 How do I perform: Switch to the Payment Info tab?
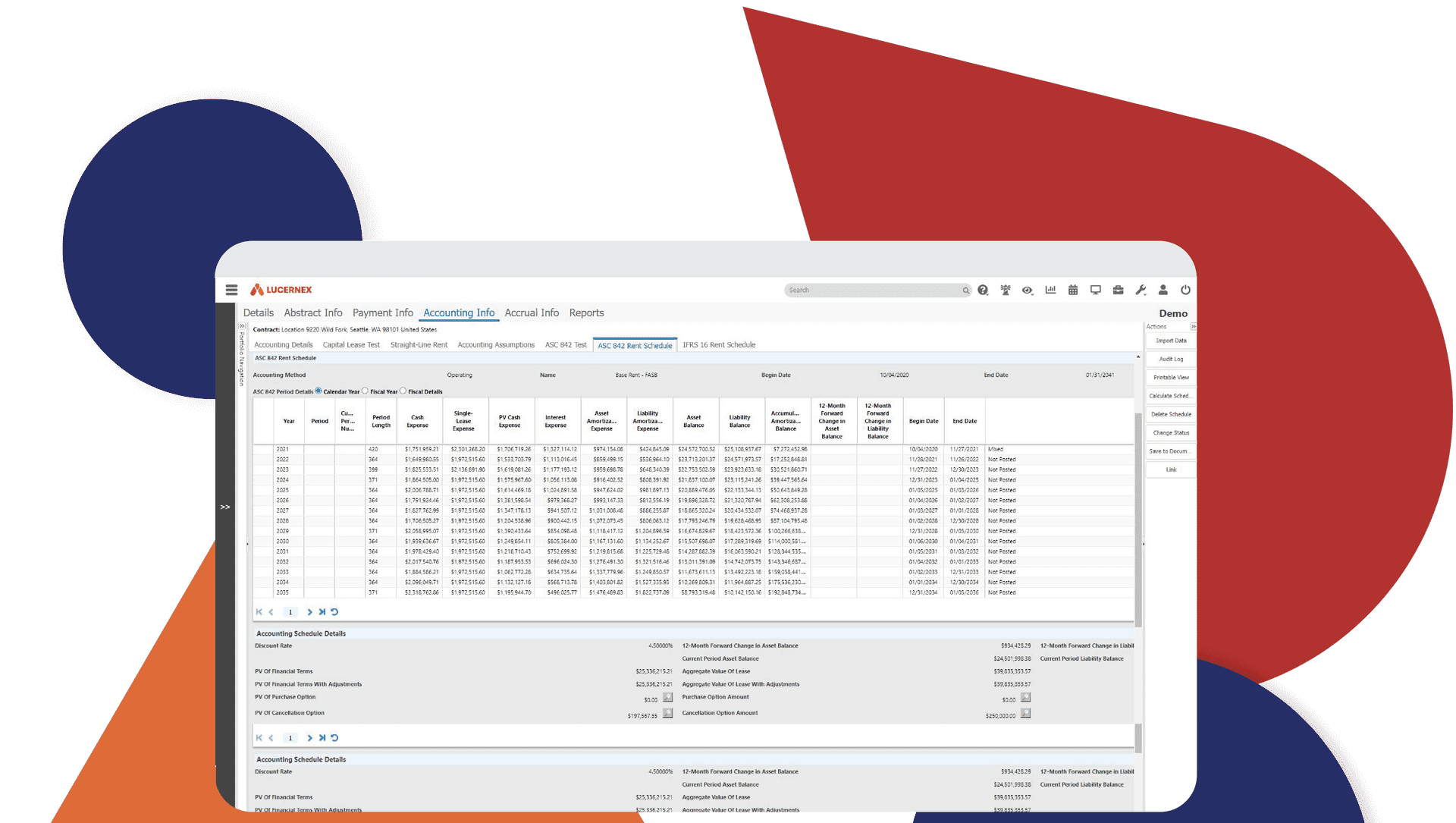(x=382, y=313)
